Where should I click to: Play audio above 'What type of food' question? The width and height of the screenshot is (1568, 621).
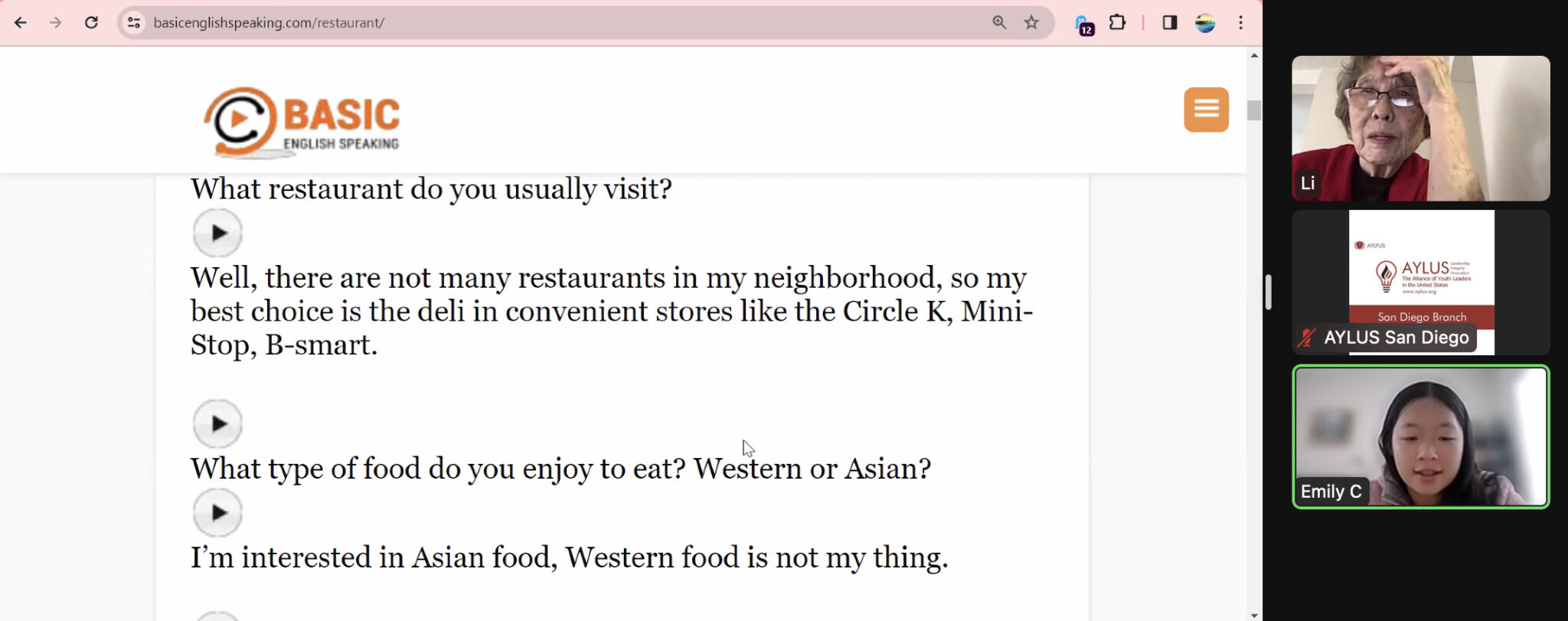pos(217,423)
